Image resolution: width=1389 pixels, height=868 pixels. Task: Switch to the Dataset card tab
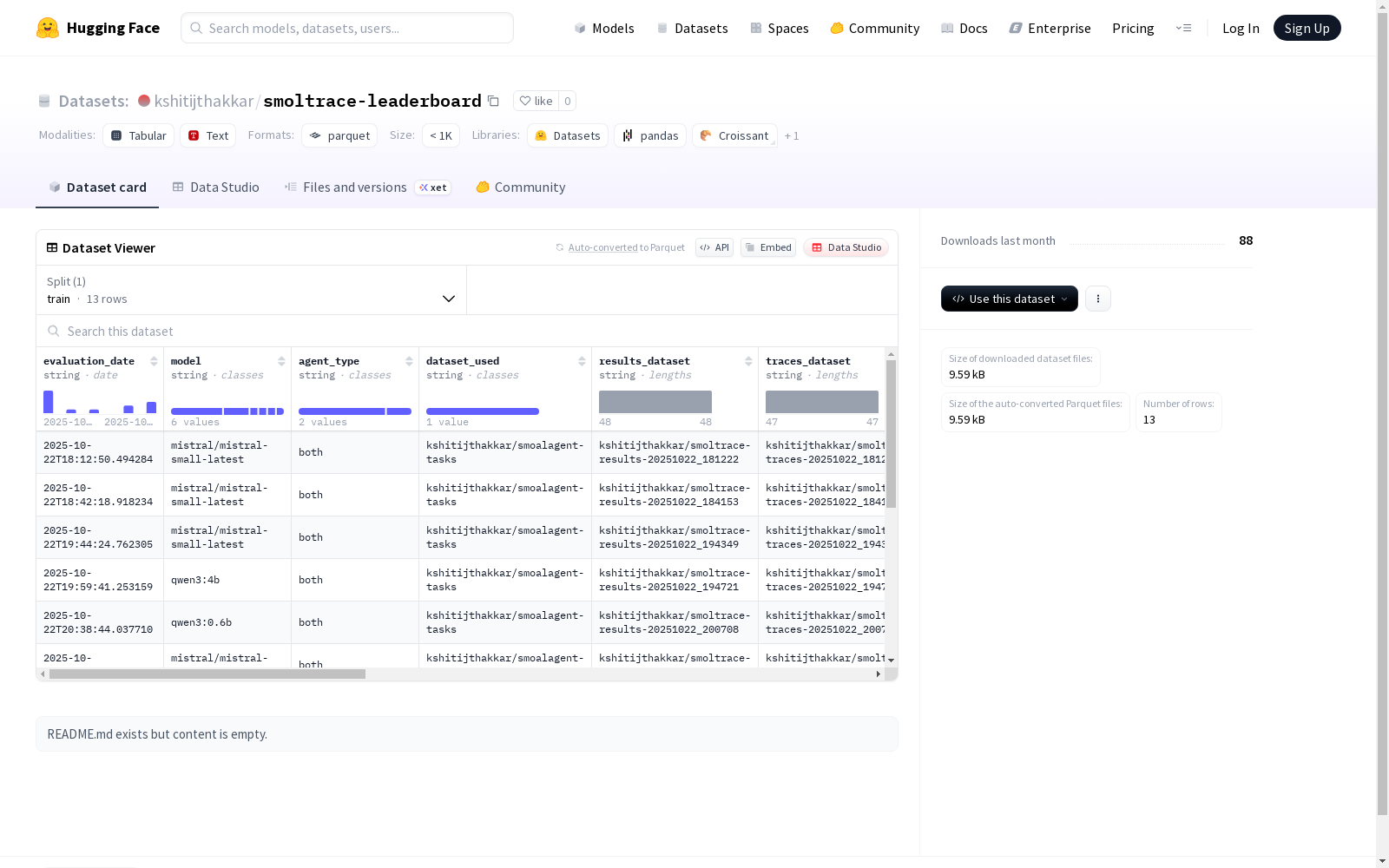pos(97,187)
